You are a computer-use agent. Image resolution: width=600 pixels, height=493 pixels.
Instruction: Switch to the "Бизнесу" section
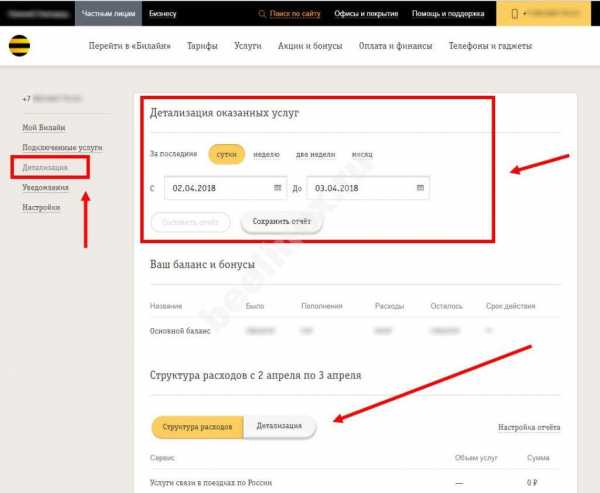165,14
